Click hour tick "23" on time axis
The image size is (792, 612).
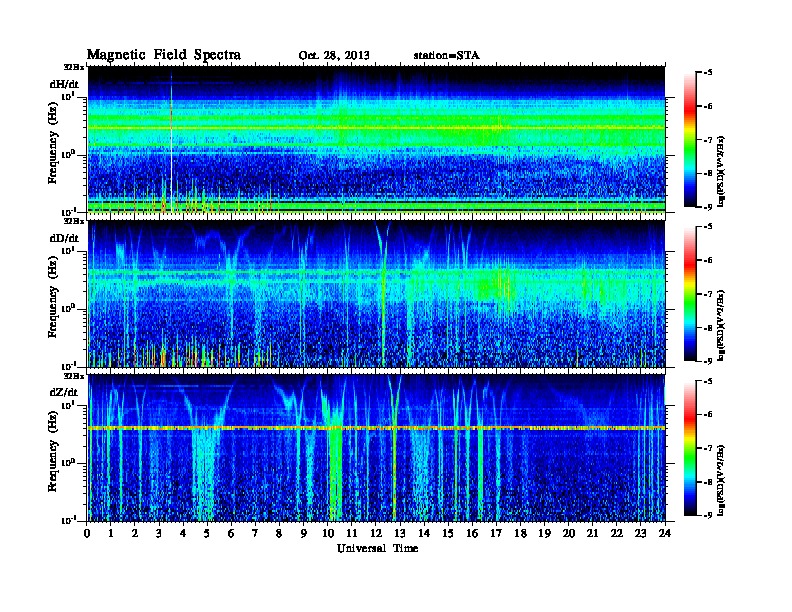tap(641, 534)
